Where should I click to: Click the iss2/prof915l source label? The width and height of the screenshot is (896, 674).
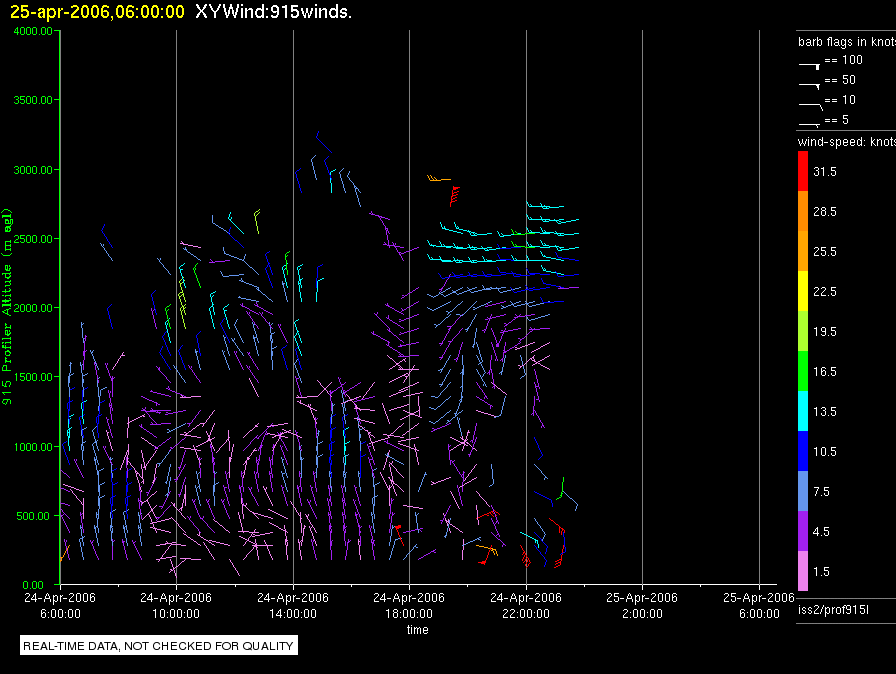[x=833, y=610]
